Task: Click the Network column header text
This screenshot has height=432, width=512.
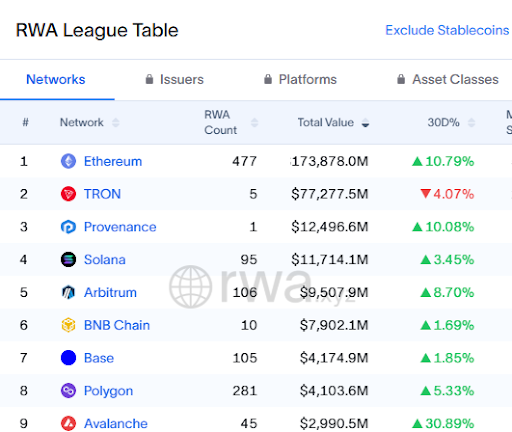Action: [x=82, y=123]
